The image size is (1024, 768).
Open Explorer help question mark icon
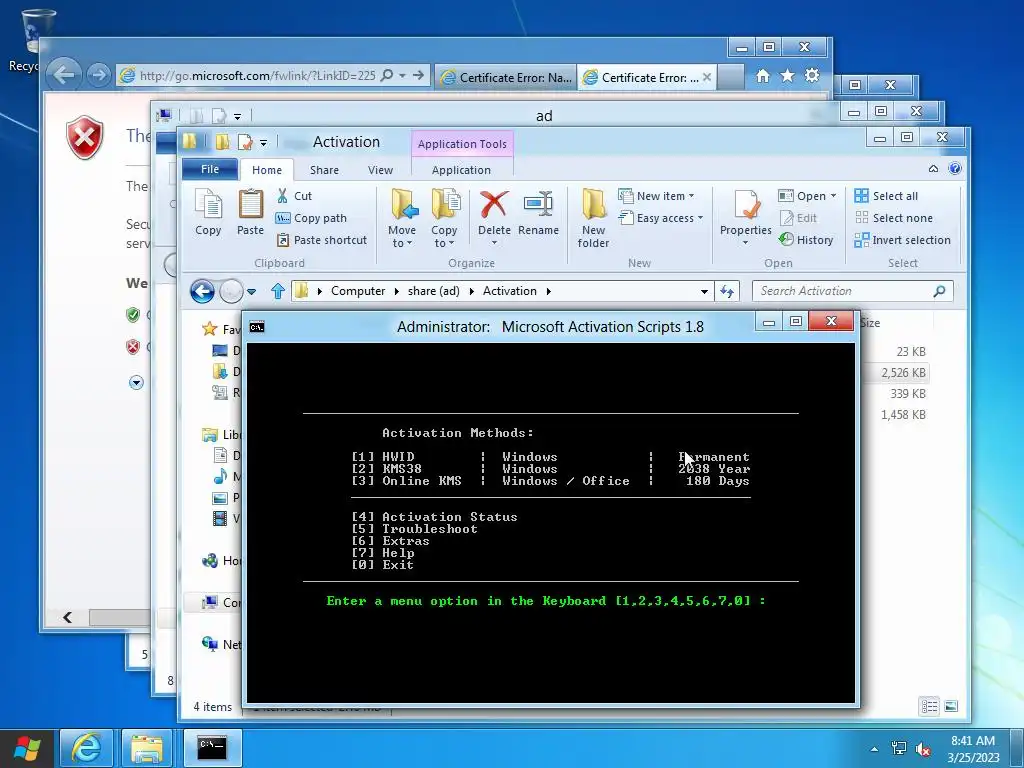pos(955,169)
